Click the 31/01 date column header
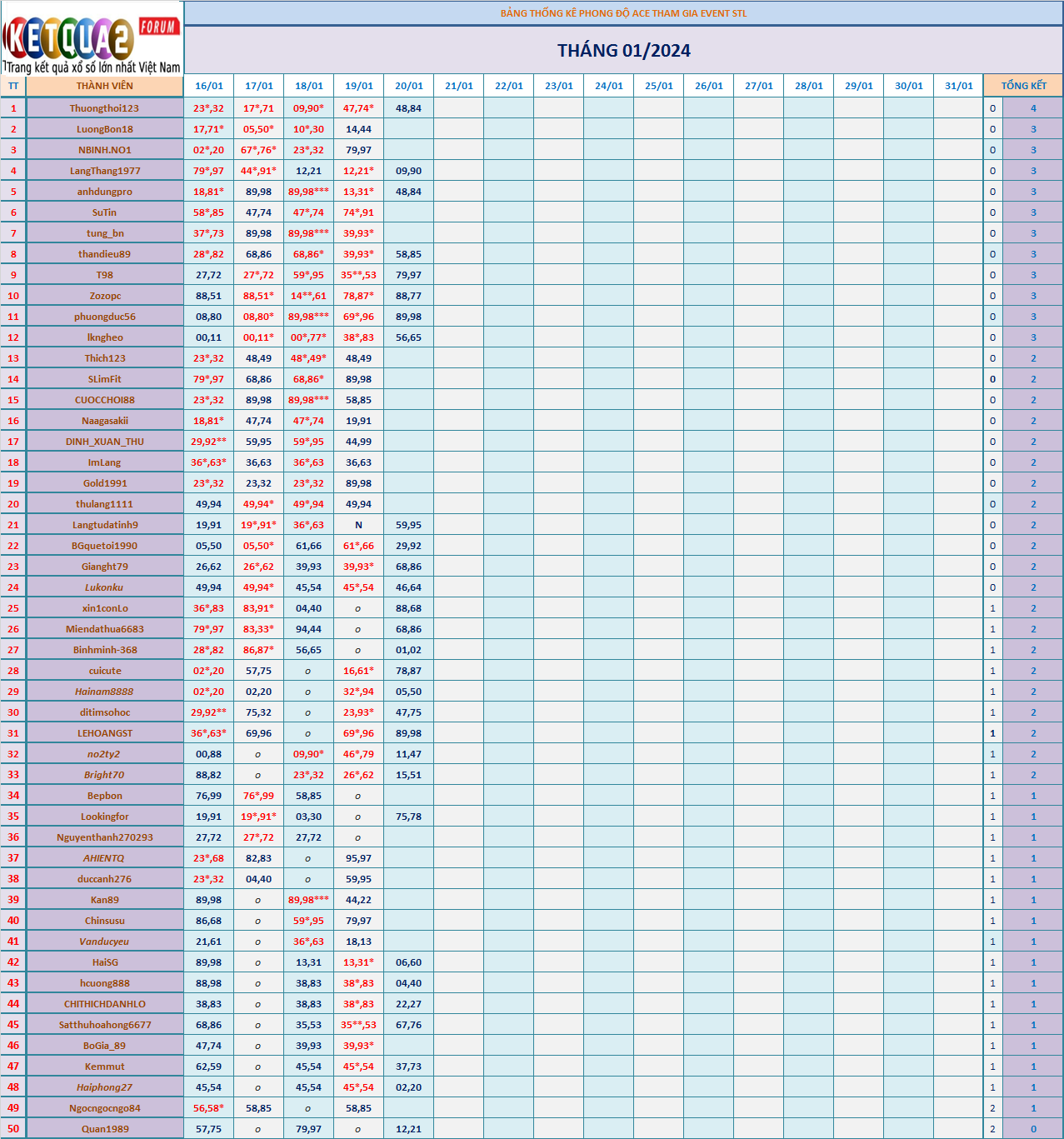This screenshot has height=1139, width=1064. click(959, 86)
